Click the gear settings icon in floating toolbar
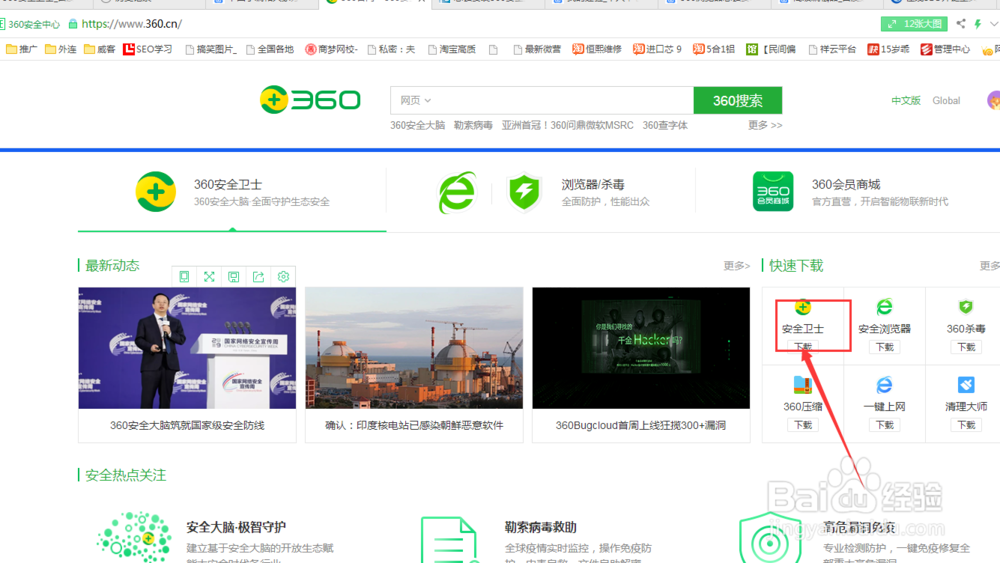Image resolution: width=1000 pixels, height=563 pixels. tap(283, 277)
